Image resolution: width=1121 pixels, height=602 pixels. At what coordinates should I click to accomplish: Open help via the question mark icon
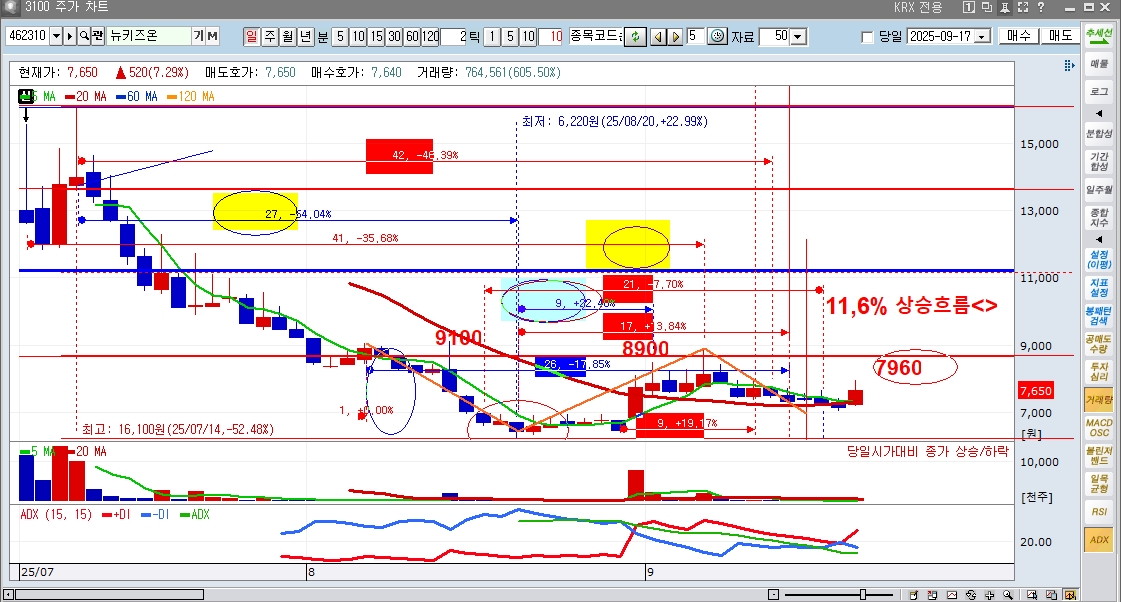[1041, 7]
